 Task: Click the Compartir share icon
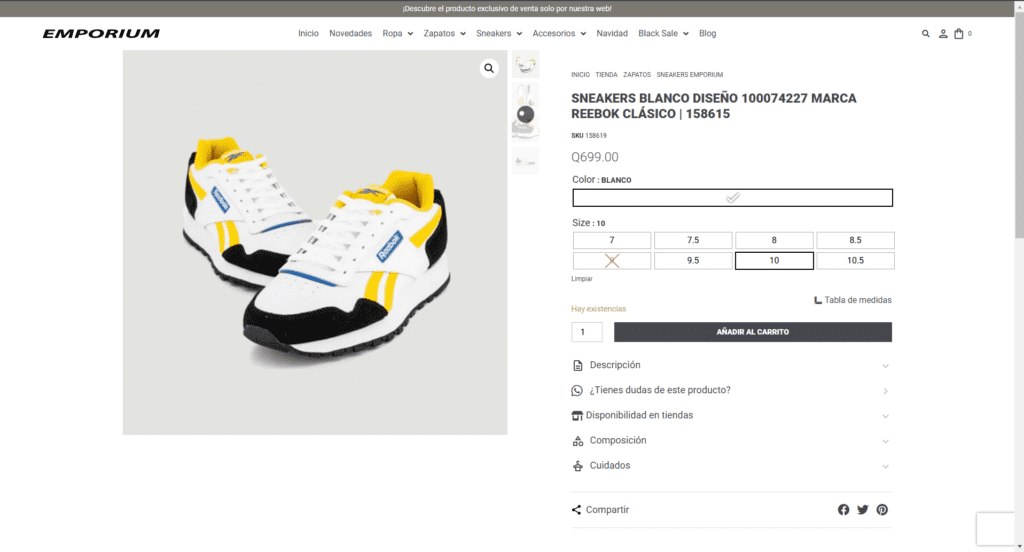pos(576,510)
